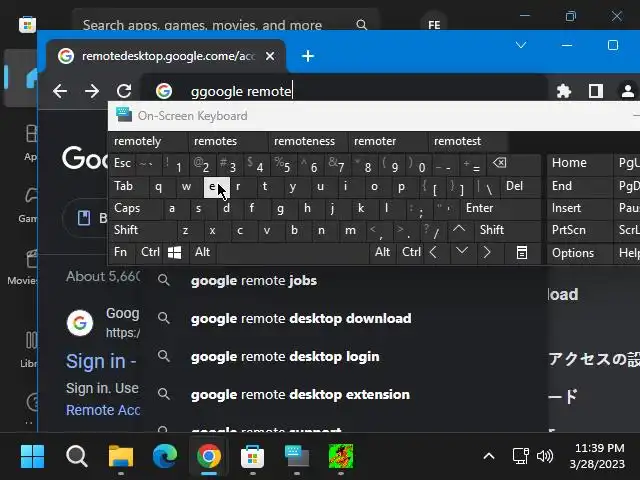This screenshot has height=480, width=640.
Task: Toggle the right Shift key
Action: coord(508,230)
